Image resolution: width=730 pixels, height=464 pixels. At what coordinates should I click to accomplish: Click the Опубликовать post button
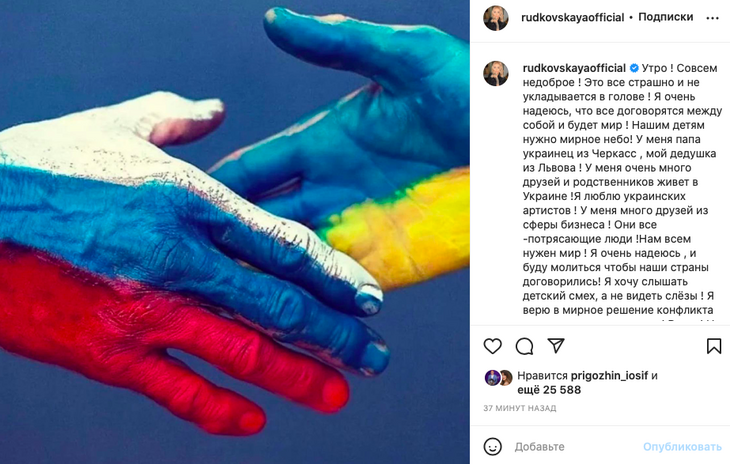[682, 447]
